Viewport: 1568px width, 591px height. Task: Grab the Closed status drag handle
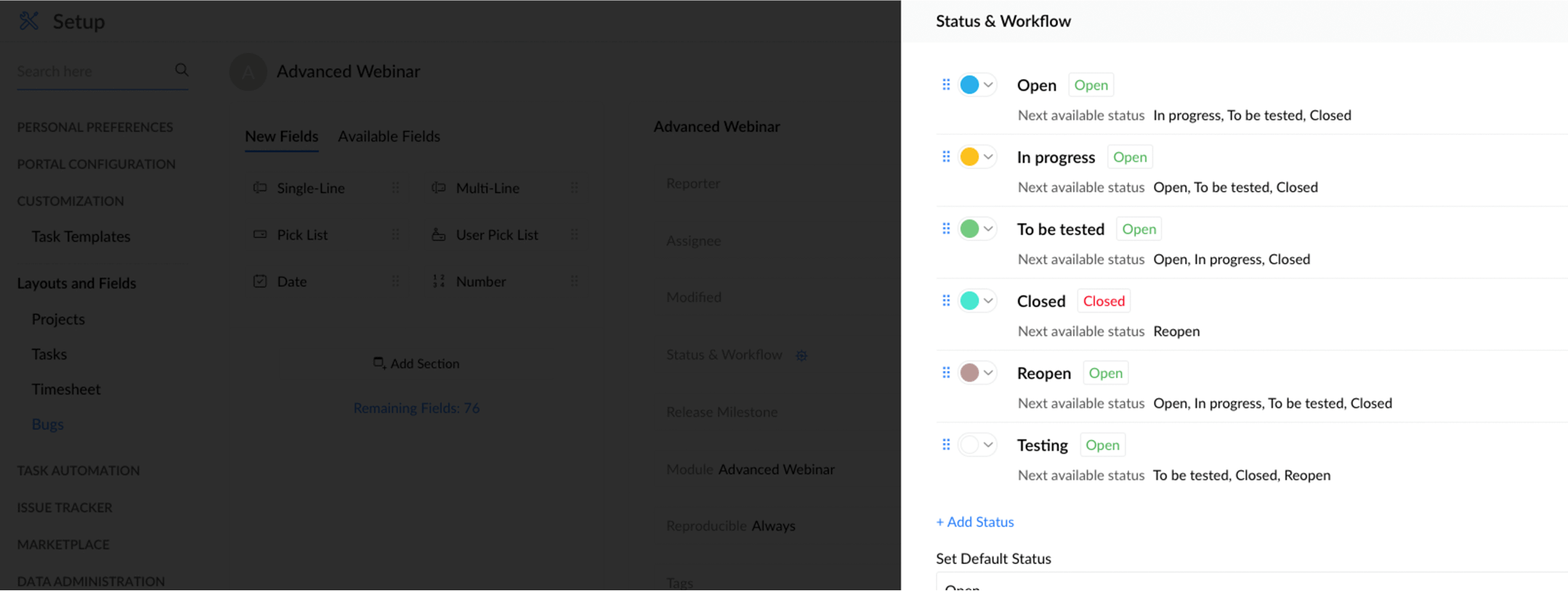tap(945, 300)
